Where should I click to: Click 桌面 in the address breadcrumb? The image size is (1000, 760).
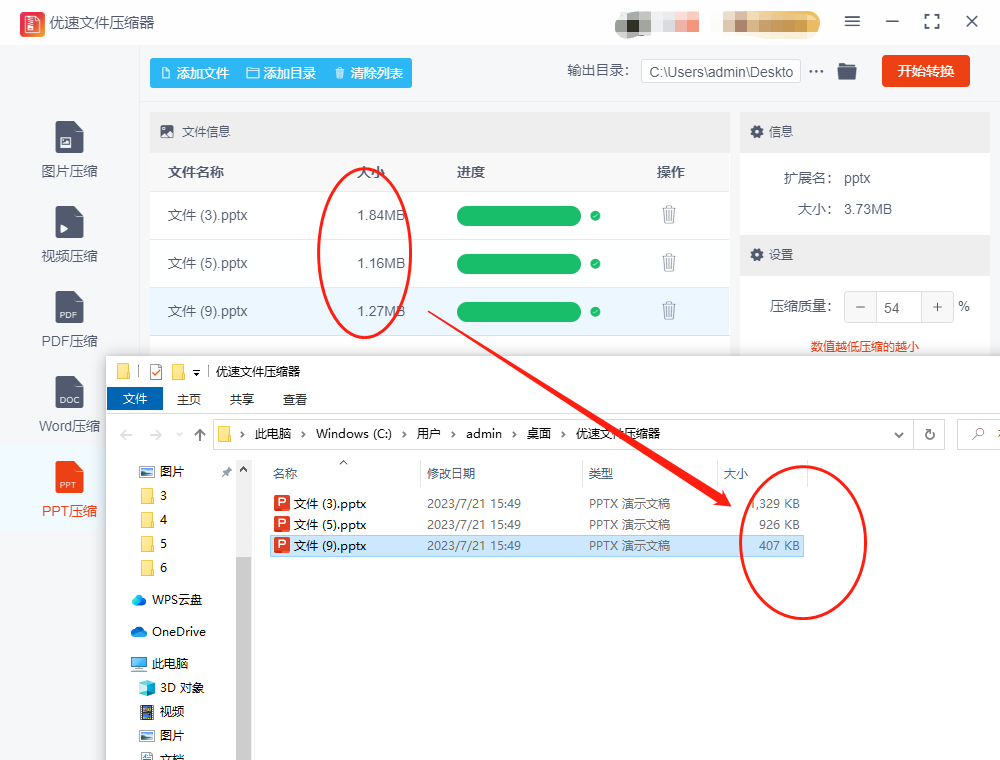coord(538,434)
